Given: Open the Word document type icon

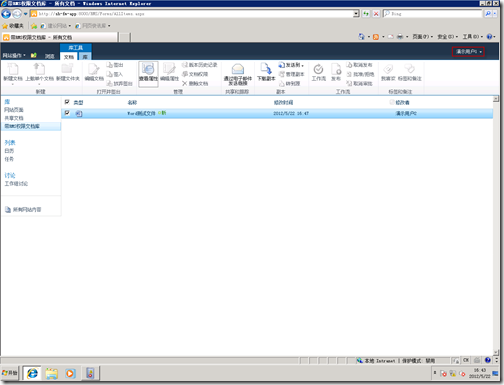Looking at the screenshot, I should pyautogui.click(x=79, y=114).
